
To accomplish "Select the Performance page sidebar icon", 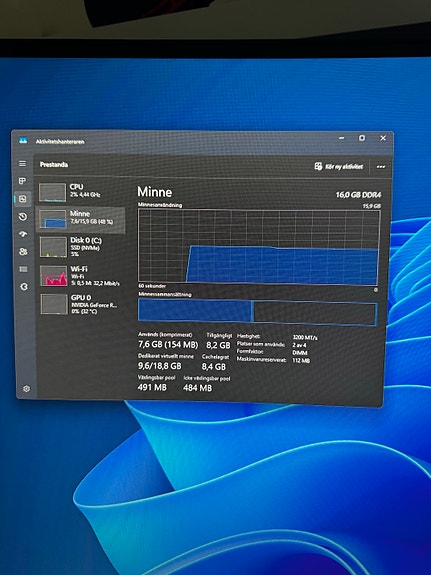I will [x=22, y=199].
